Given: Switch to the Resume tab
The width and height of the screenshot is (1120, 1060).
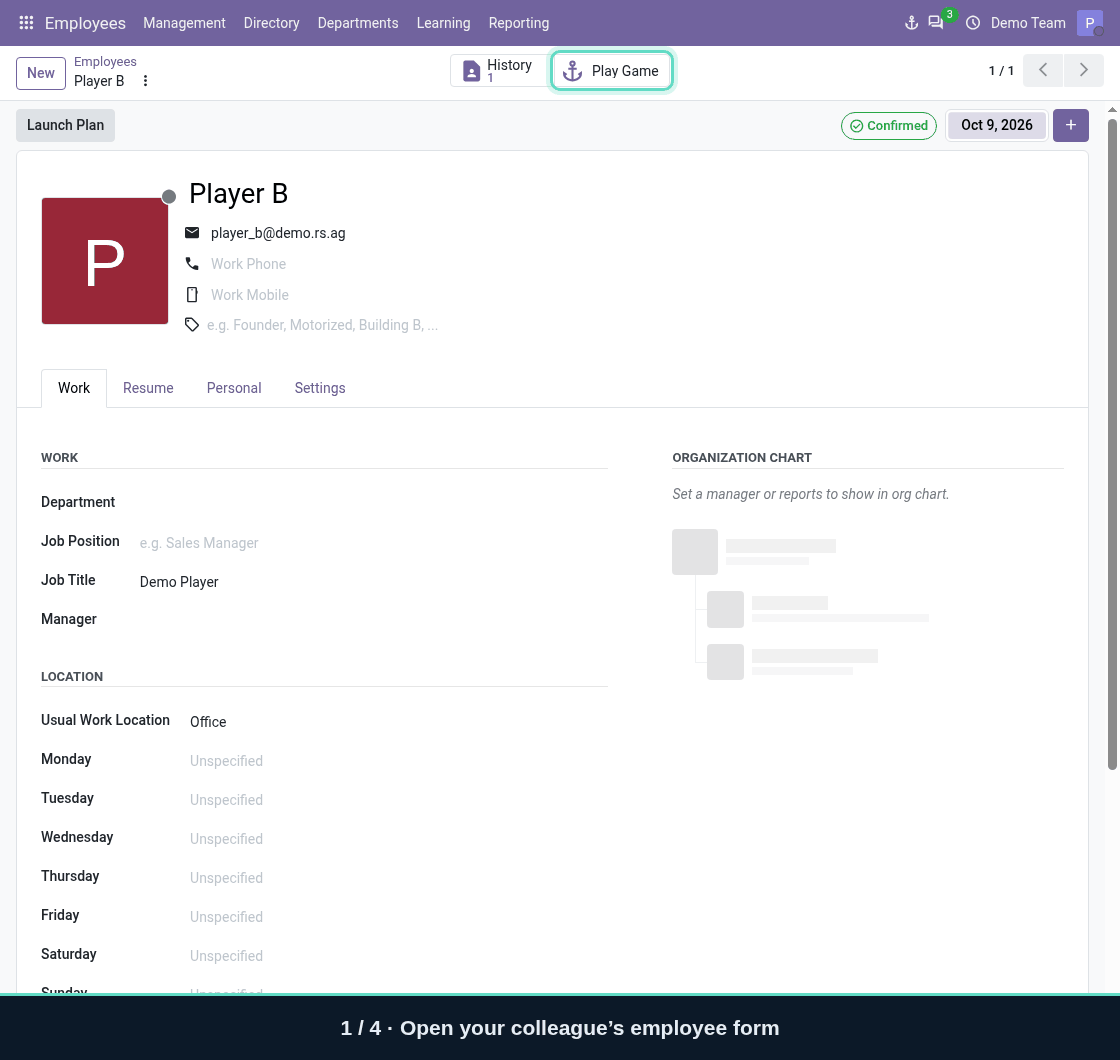Looking at the screenshot, I should click(x=148, y=388).
